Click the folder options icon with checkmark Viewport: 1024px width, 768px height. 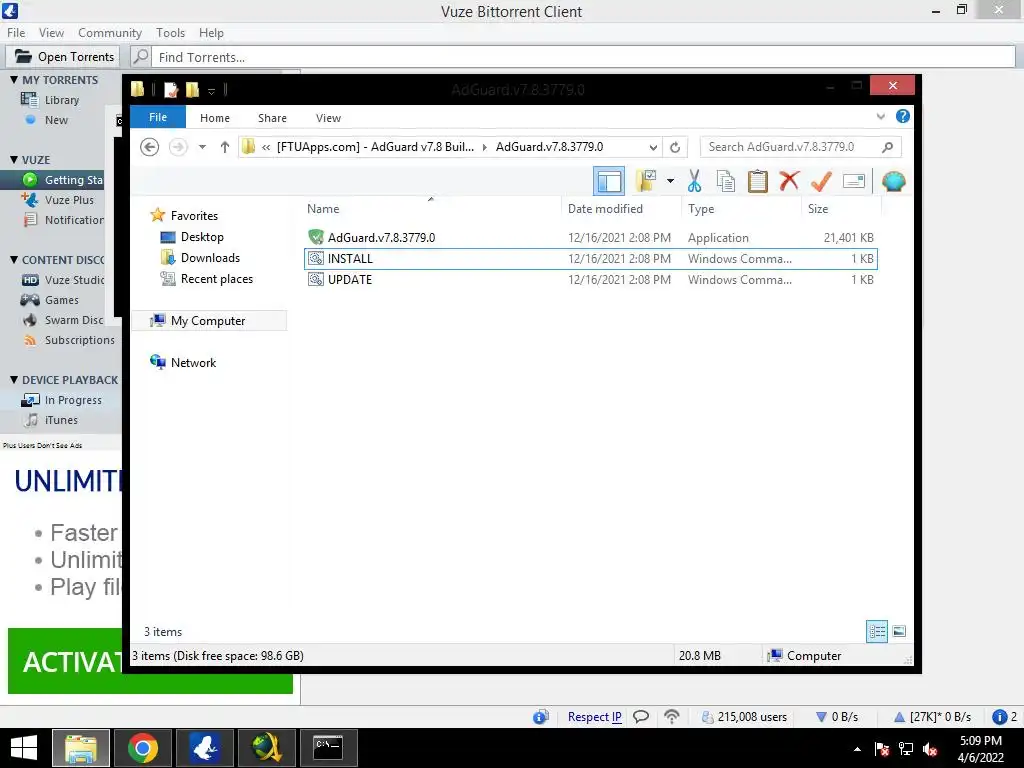[x=646, y=181]
